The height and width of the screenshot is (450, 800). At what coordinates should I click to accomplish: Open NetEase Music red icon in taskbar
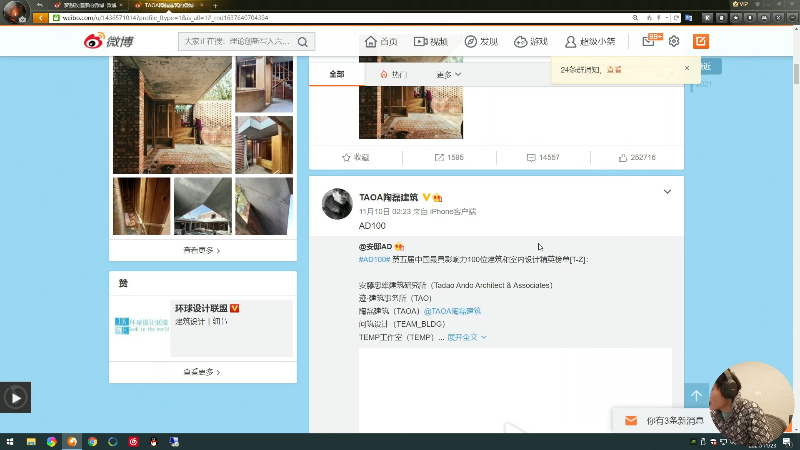133,442
